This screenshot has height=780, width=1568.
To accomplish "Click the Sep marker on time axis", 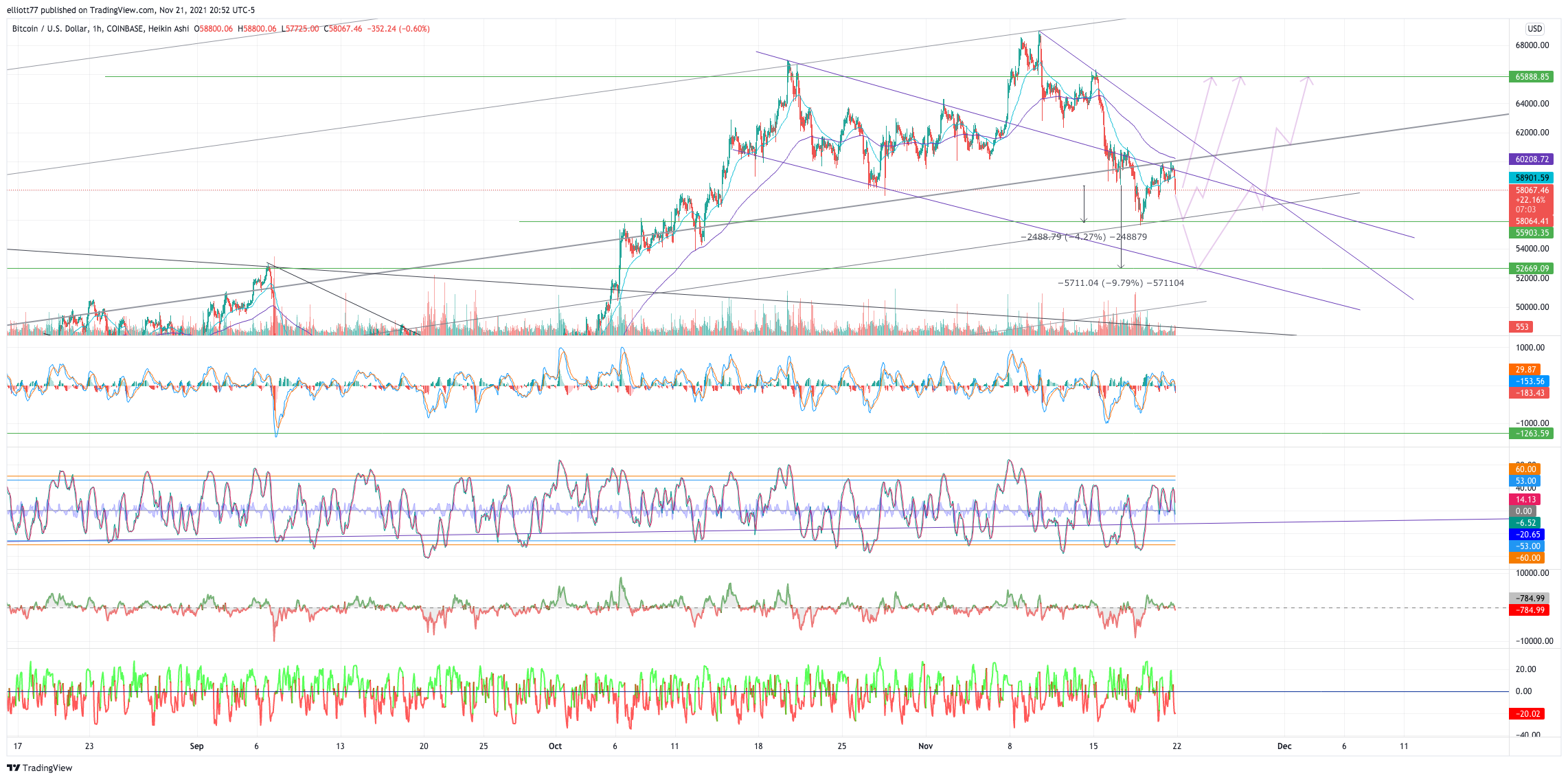I will click(x=196, y=746).
